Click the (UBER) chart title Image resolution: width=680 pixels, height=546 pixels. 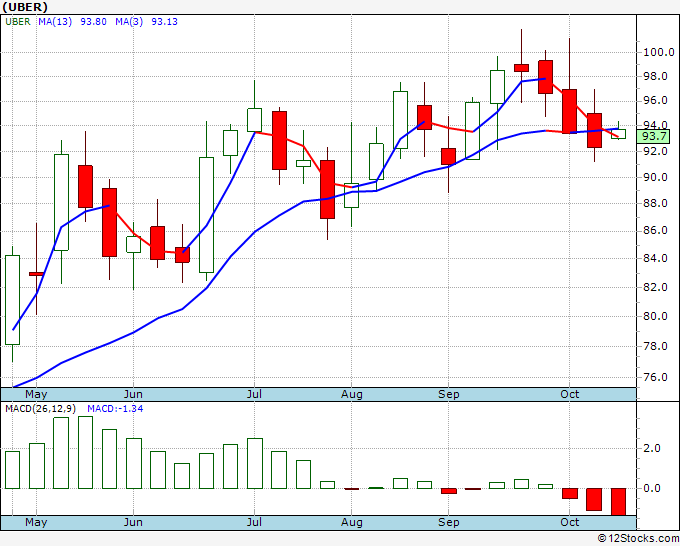(25, 7)
